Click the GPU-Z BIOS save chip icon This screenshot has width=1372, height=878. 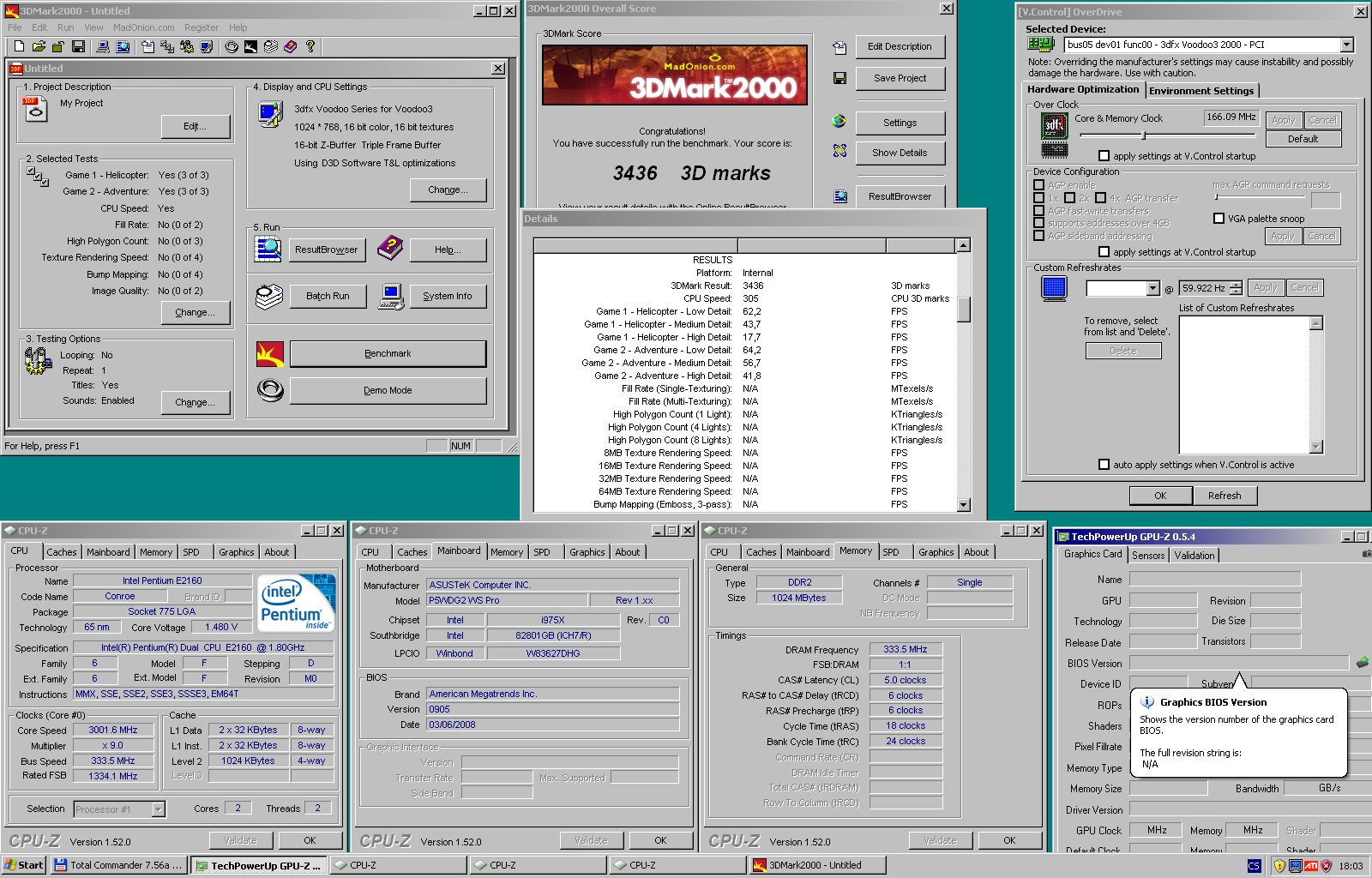click(x=1363, y=662)
